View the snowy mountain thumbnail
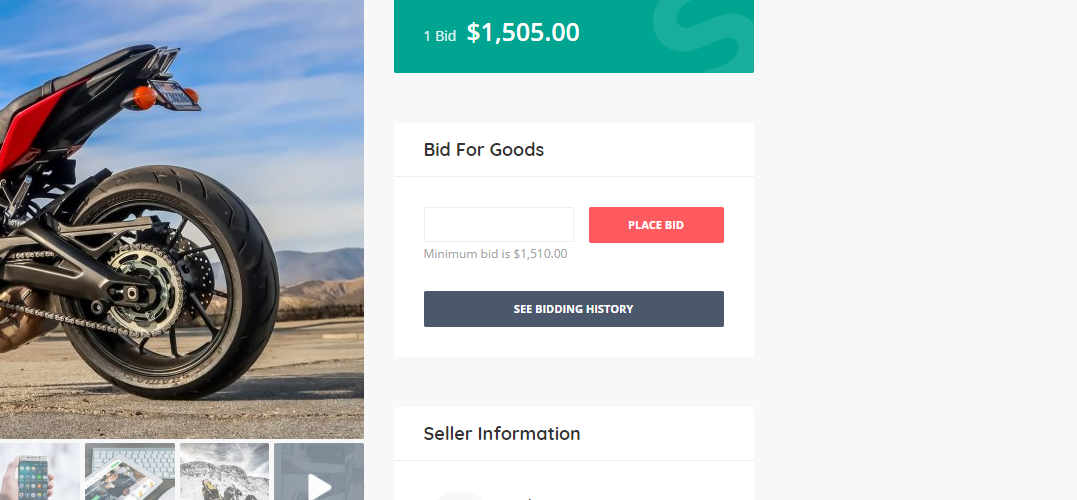The width and height of the screenshot is (1077, 500). (x=224, y=472)
